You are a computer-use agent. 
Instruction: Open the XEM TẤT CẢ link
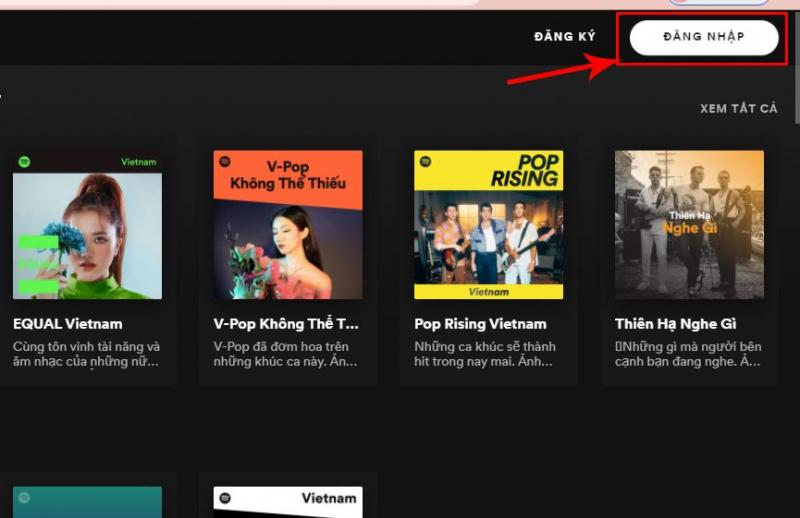coord(739,108)
